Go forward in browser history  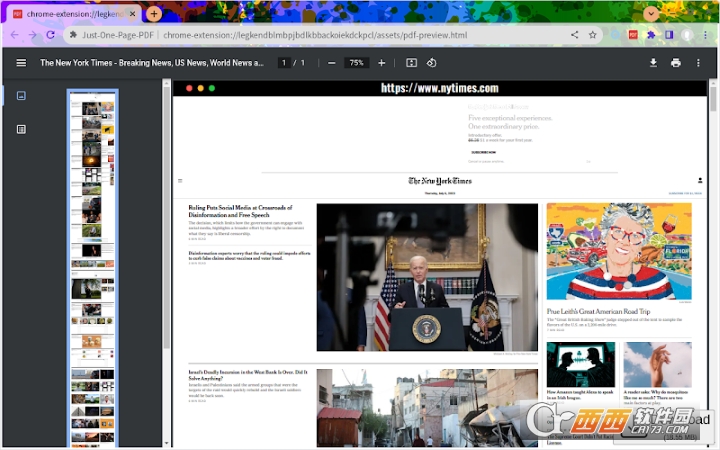point(33,35)
